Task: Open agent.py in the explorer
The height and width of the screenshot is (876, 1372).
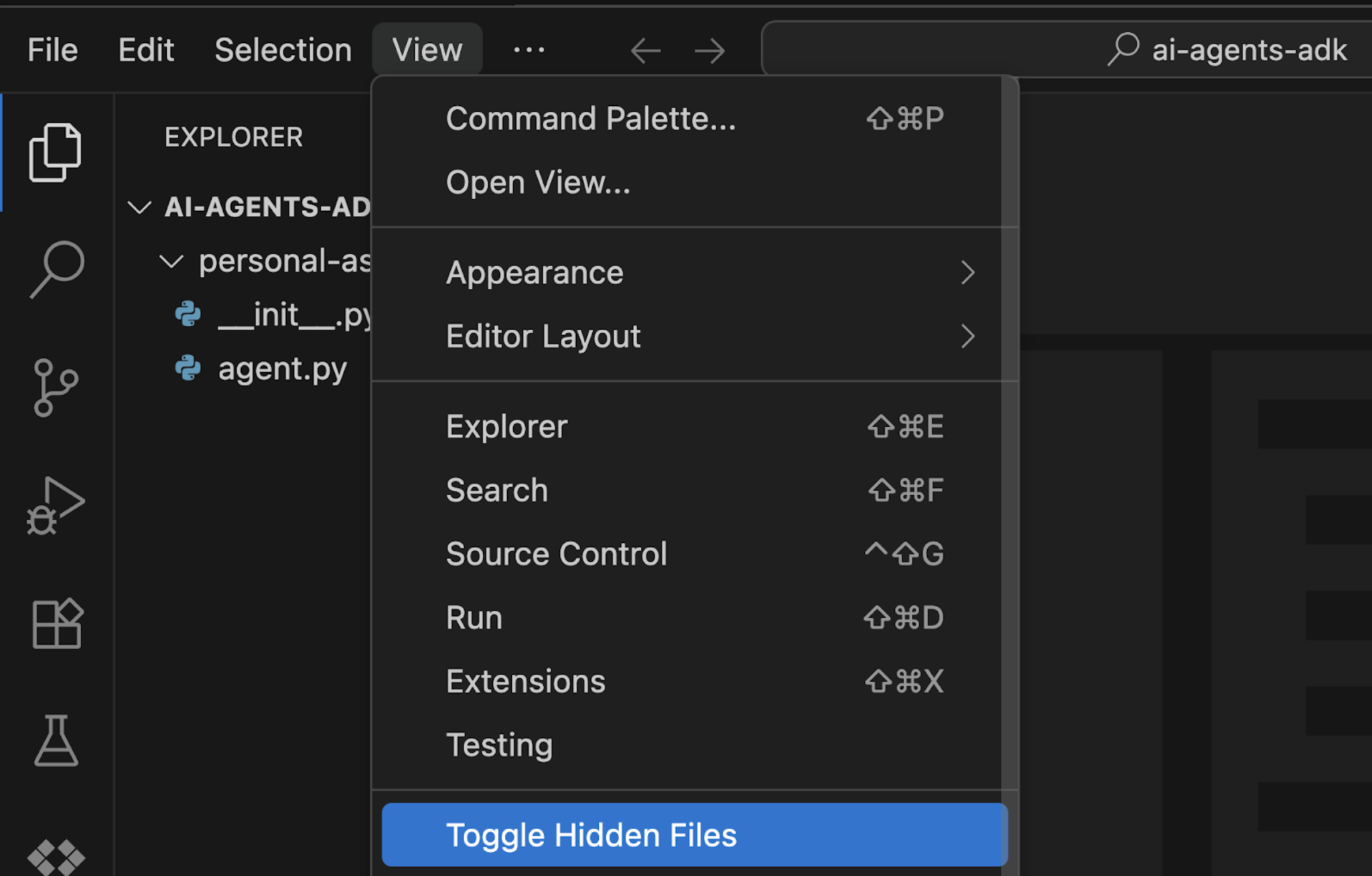Action: coord(282,369)
